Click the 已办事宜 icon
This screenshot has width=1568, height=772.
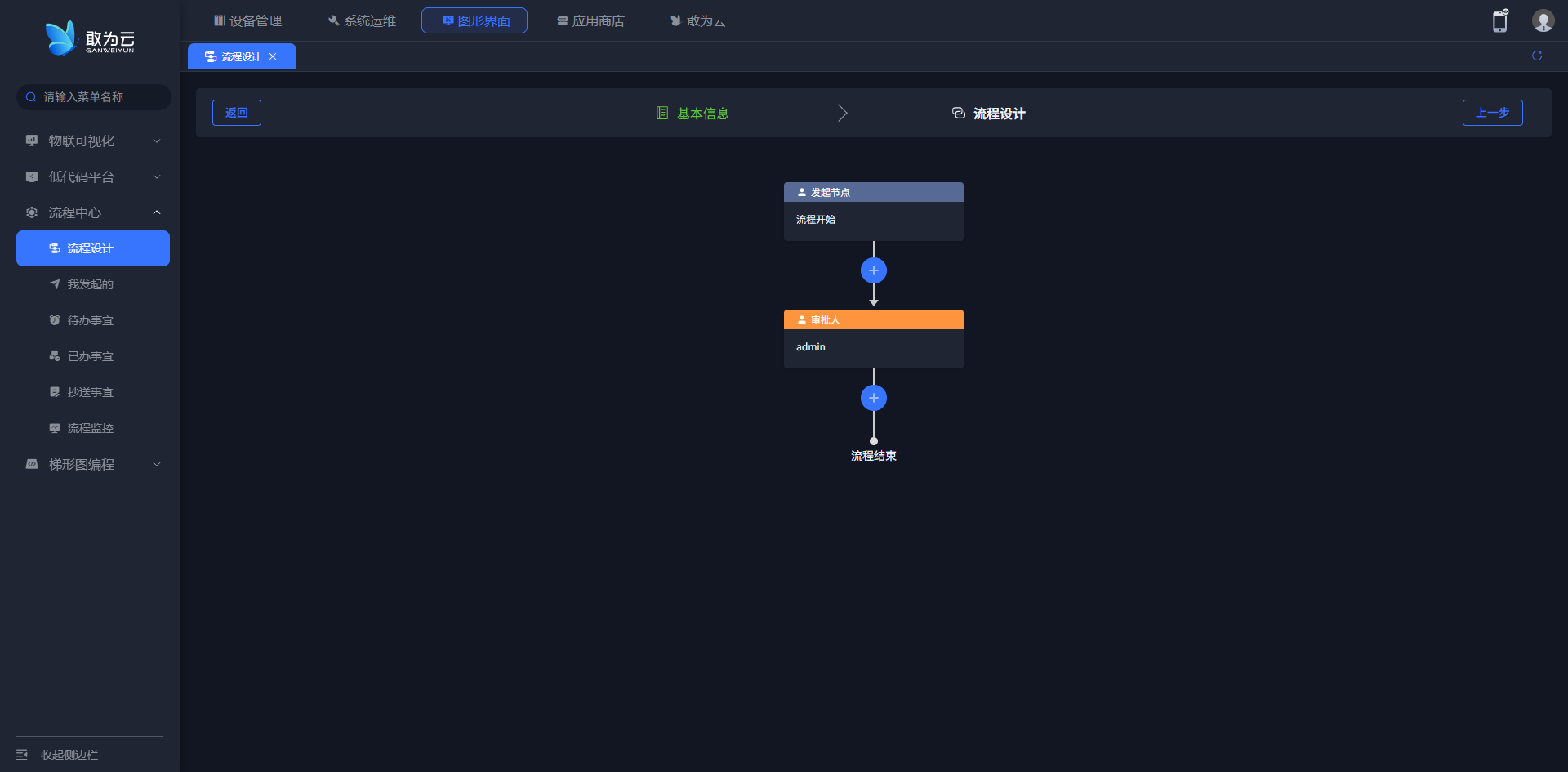[x=55, y=356]
